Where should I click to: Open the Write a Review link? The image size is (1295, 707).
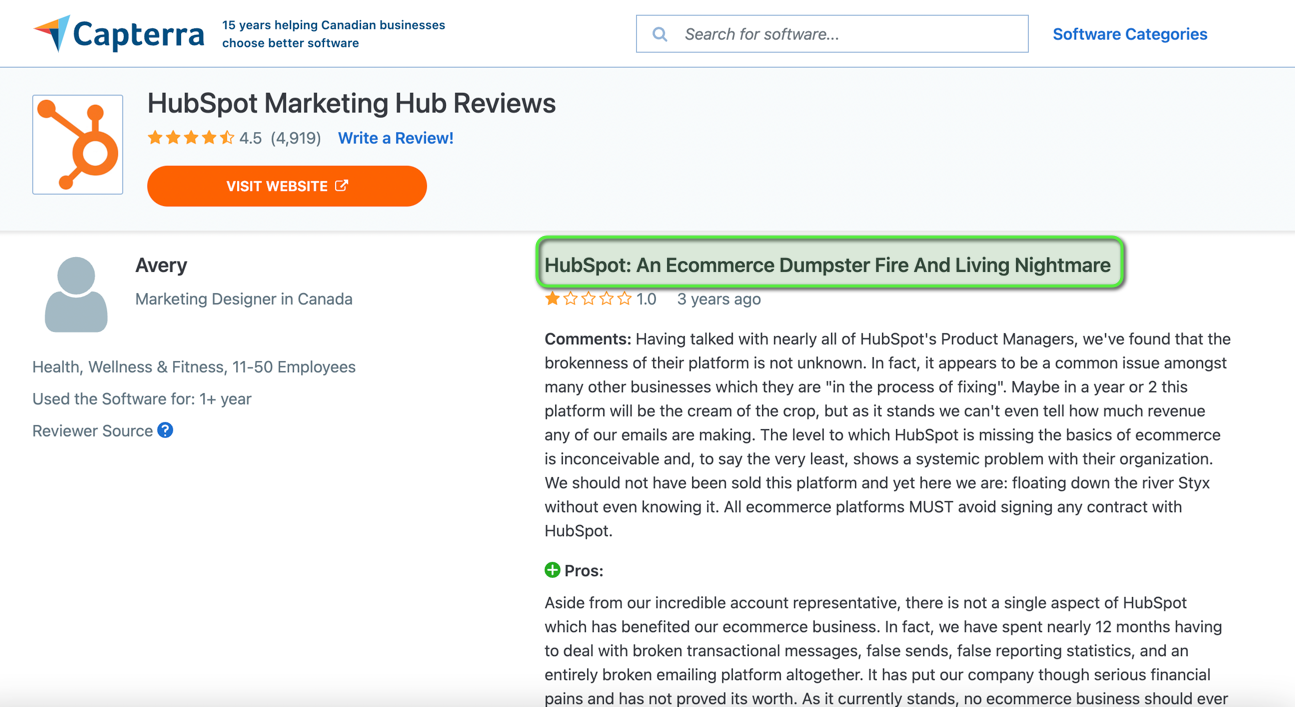pos(396,138)
